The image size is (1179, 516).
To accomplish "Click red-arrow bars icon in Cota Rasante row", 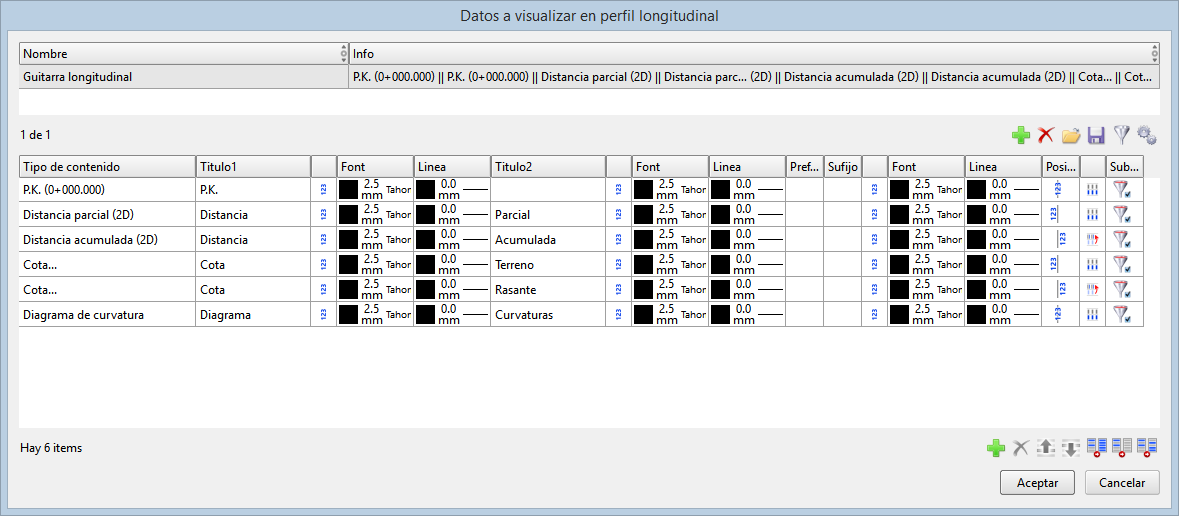I will click(1093, 289).
